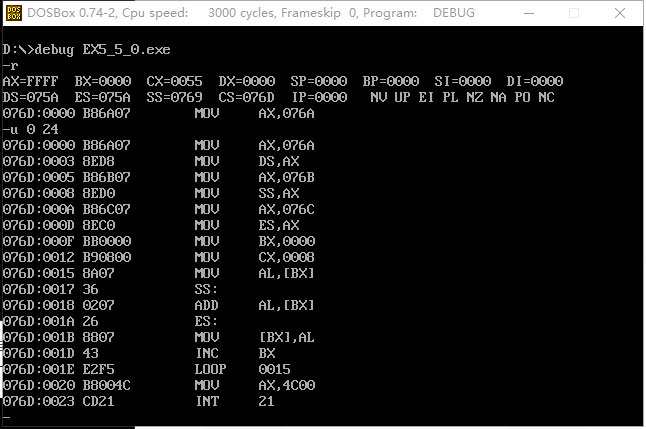
Task: Click the address 076D:0020
Action: click(x=38, y=385)
